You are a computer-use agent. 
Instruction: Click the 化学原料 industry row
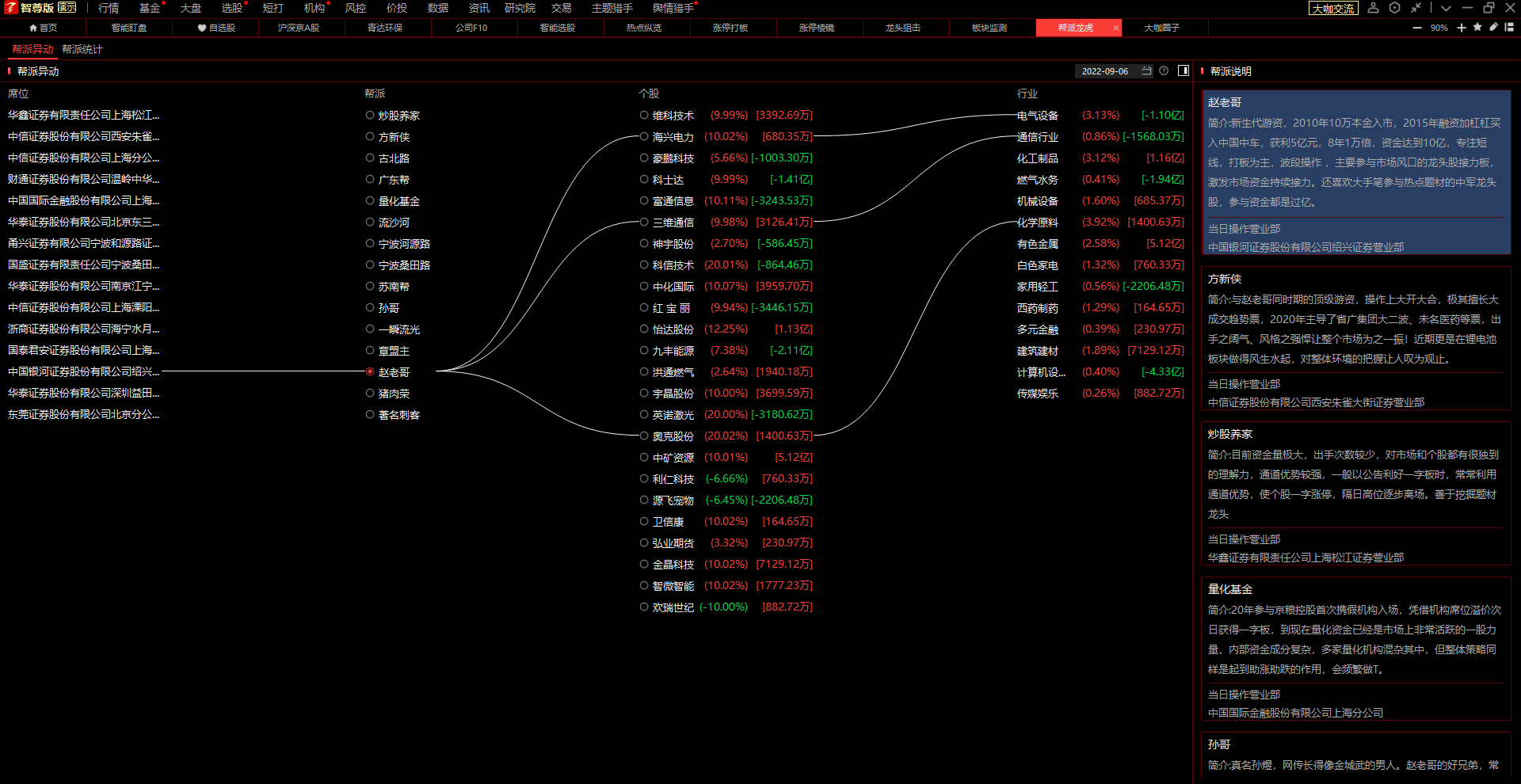click(x=1101, y=223)
